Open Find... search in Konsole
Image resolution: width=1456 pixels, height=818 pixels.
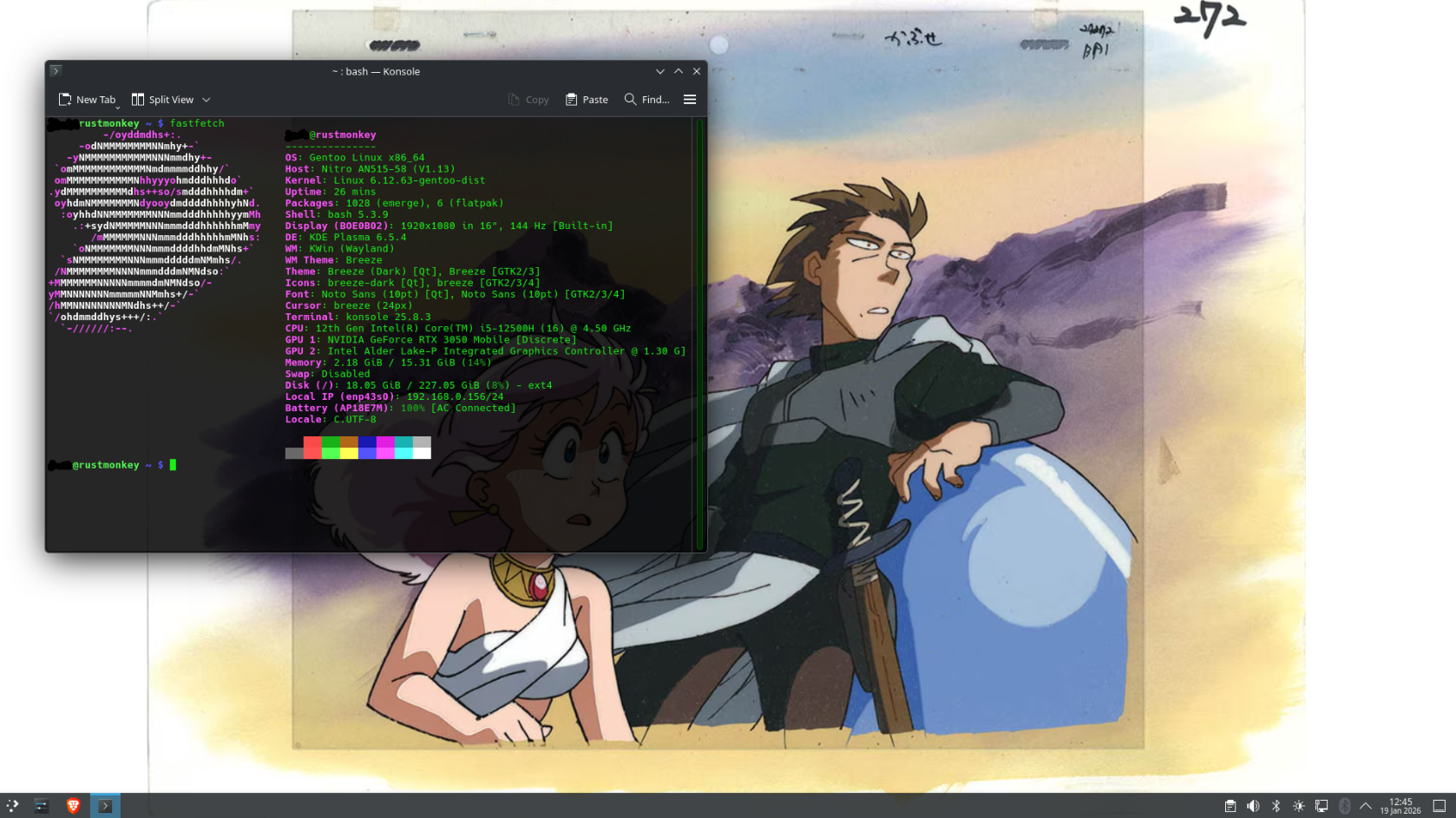click(647, 100)
